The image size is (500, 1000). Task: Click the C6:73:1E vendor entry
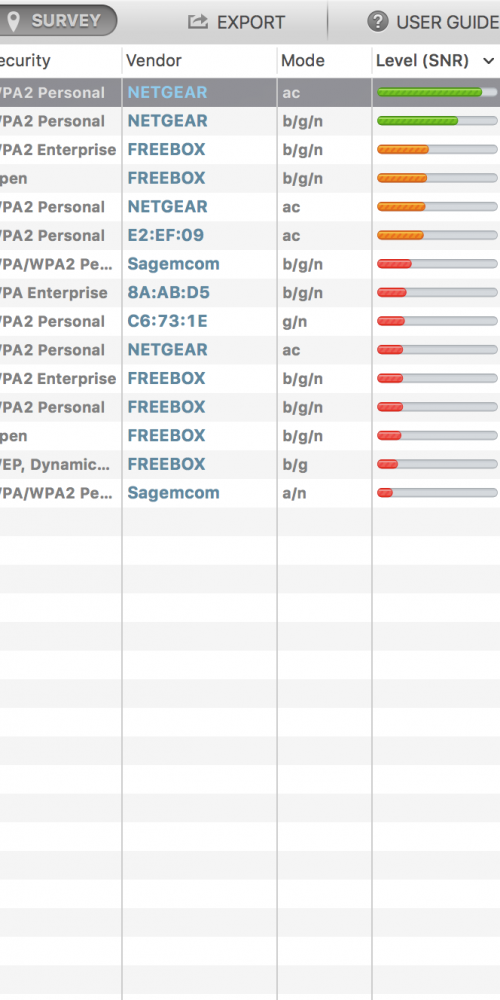[167, 321]
